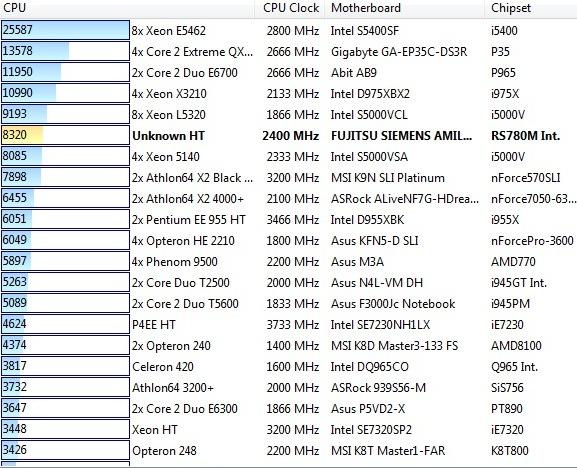Click the Intel D975XBX2 motherboard cell
Viewport: 577px width, 468px height.
pyautogui.click(x=370, y=94)
